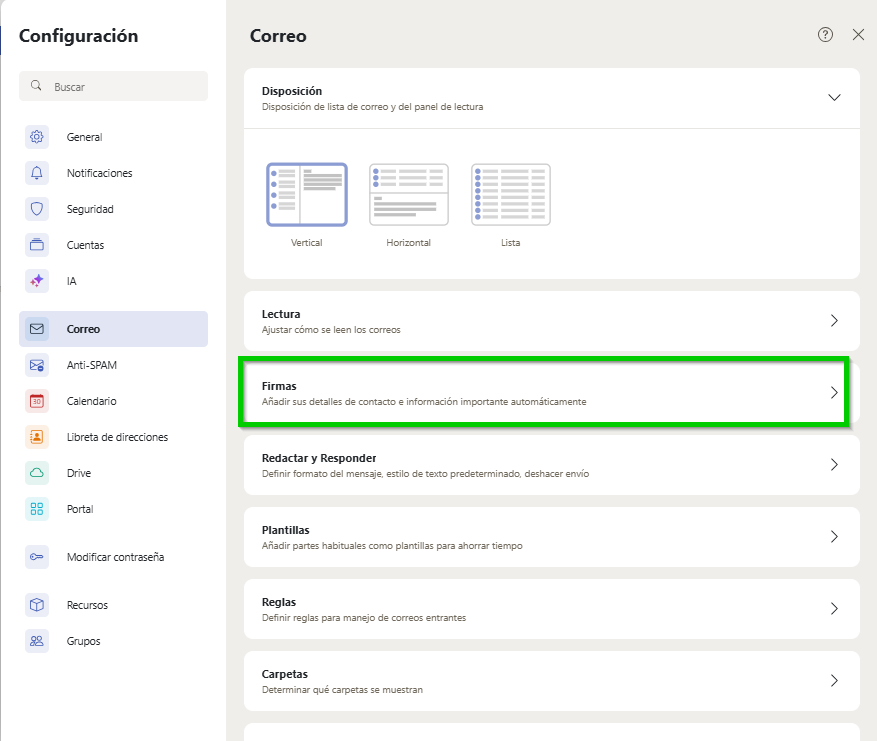Open Redactar y Responder settings
The image size is (877, 741).
click(551, 465)
